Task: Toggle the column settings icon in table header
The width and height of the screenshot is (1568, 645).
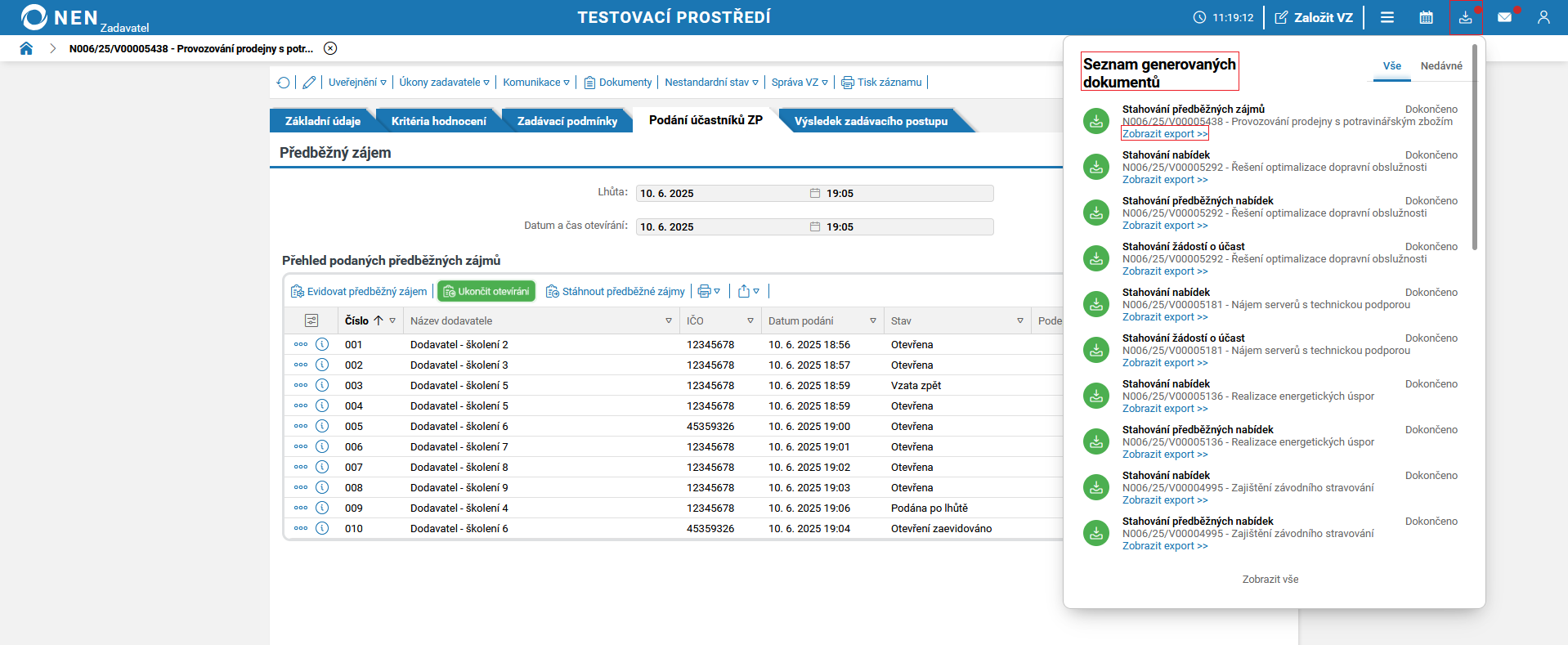Action: [311, 320]
